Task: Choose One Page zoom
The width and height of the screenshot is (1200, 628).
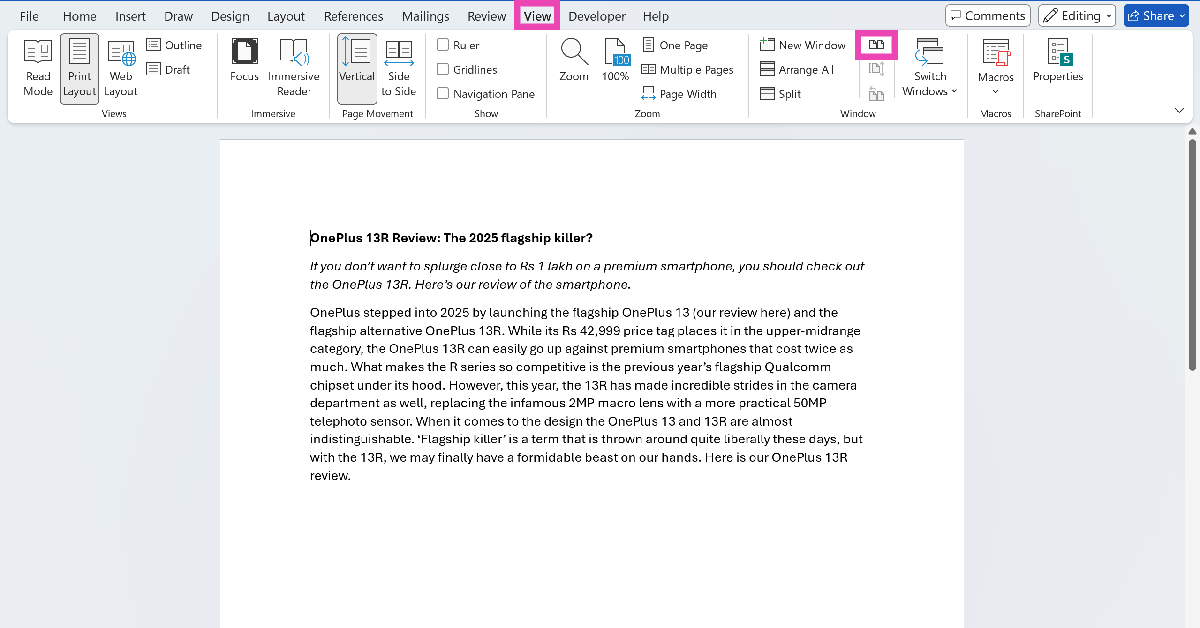Action: 675,45
